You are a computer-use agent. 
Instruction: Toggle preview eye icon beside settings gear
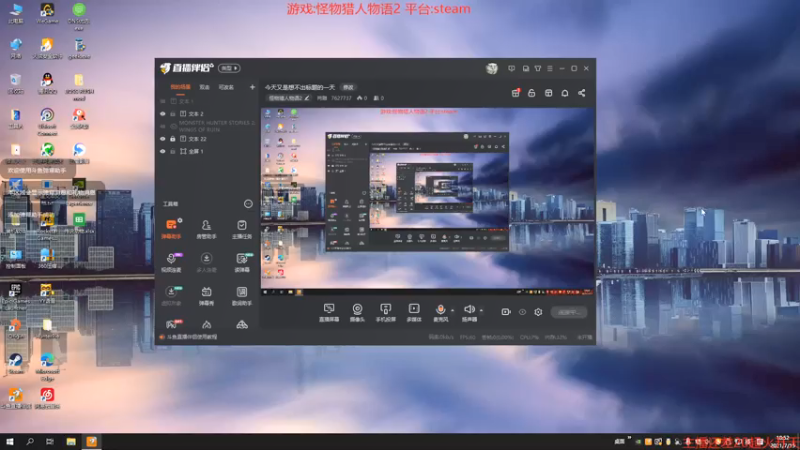522,312
